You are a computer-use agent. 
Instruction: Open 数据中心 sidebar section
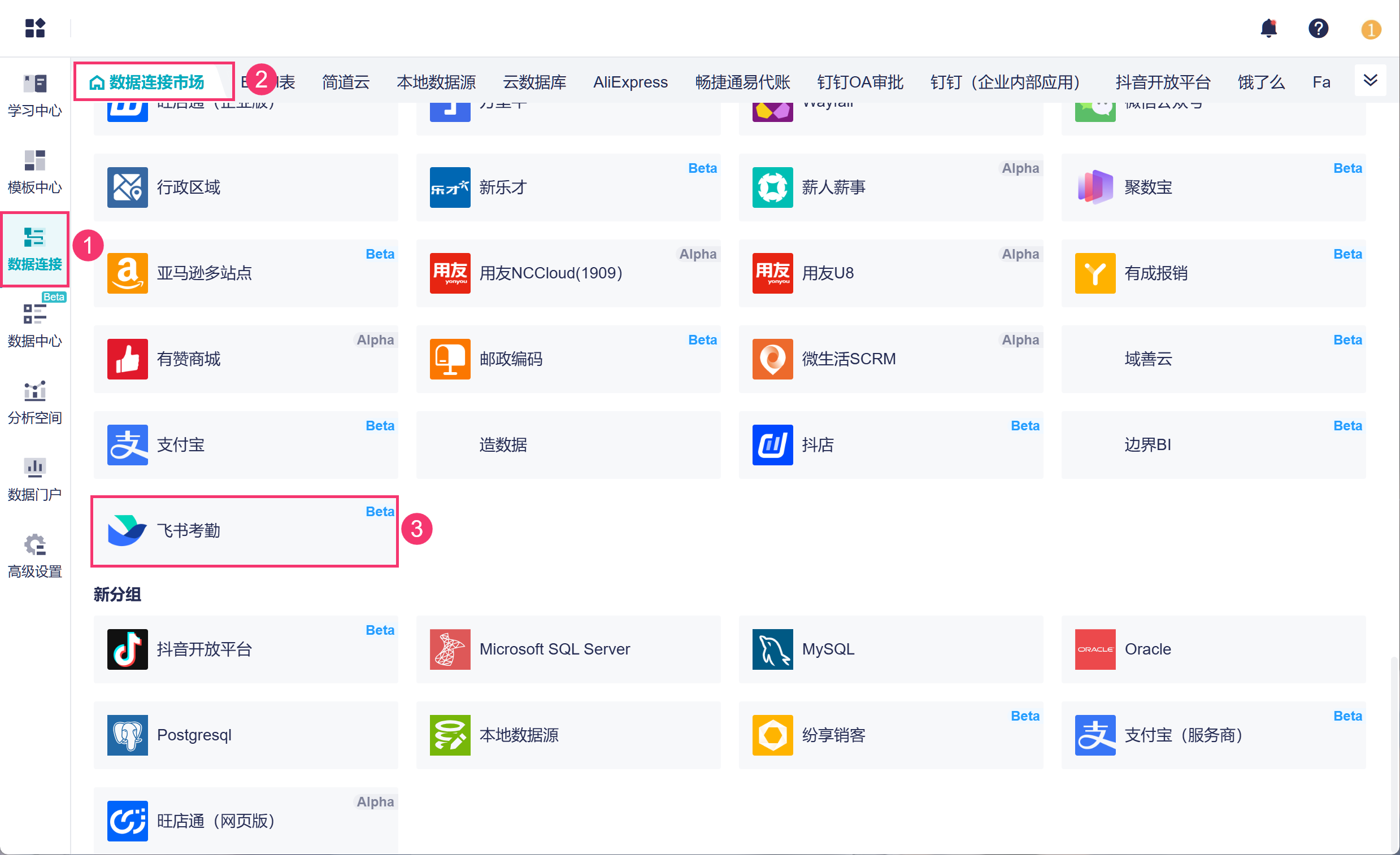(34, 325)
